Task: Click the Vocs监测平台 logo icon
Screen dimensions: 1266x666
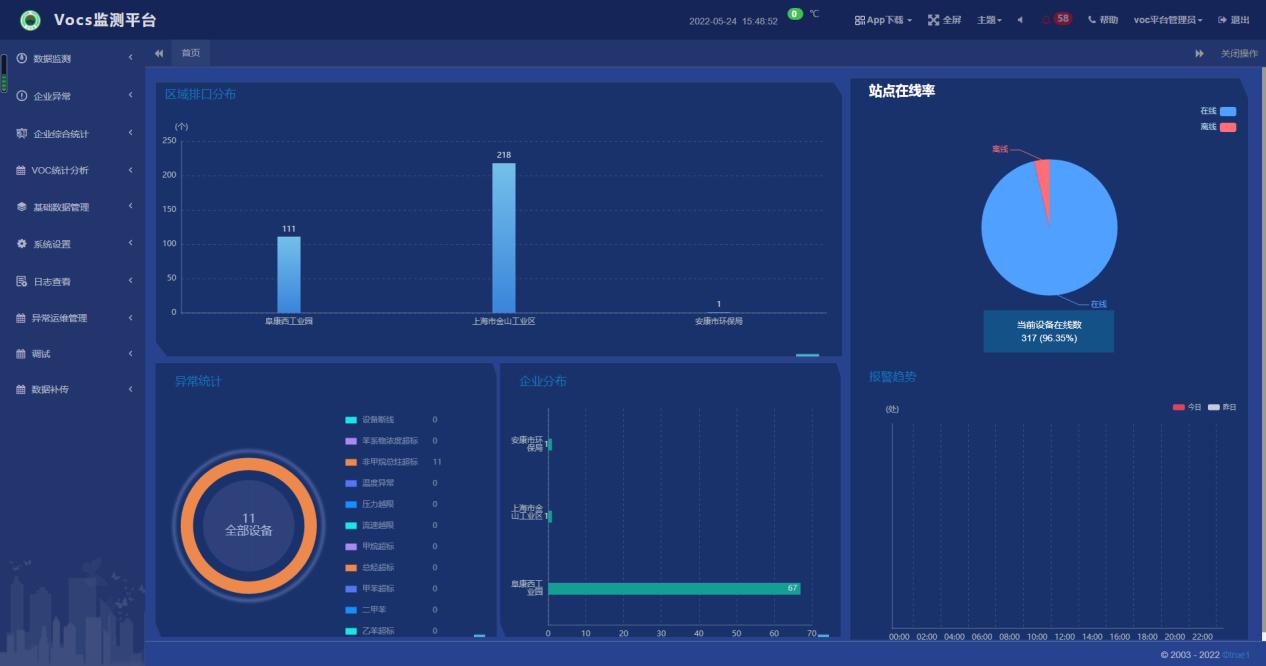Action: [31, 20]
